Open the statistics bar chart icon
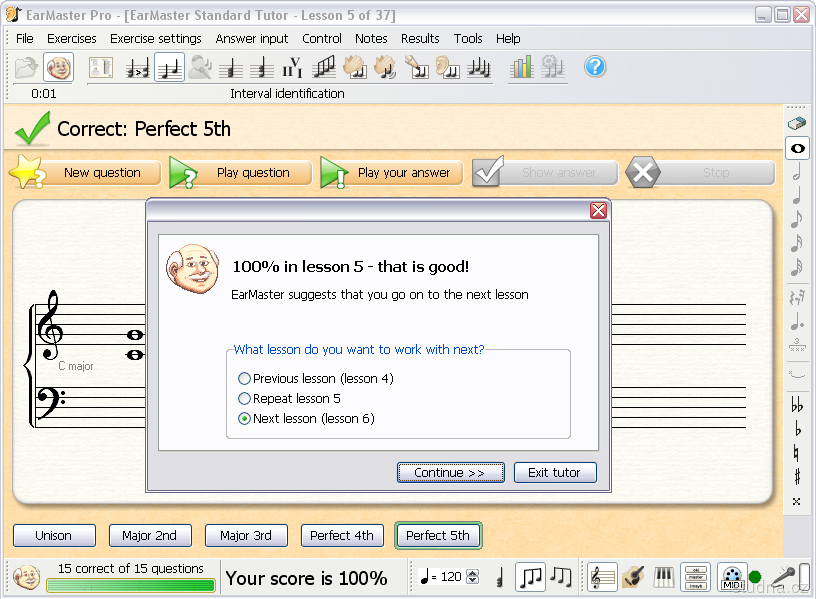The height and width of the screenshot is (599, 816). coord(522,67)
